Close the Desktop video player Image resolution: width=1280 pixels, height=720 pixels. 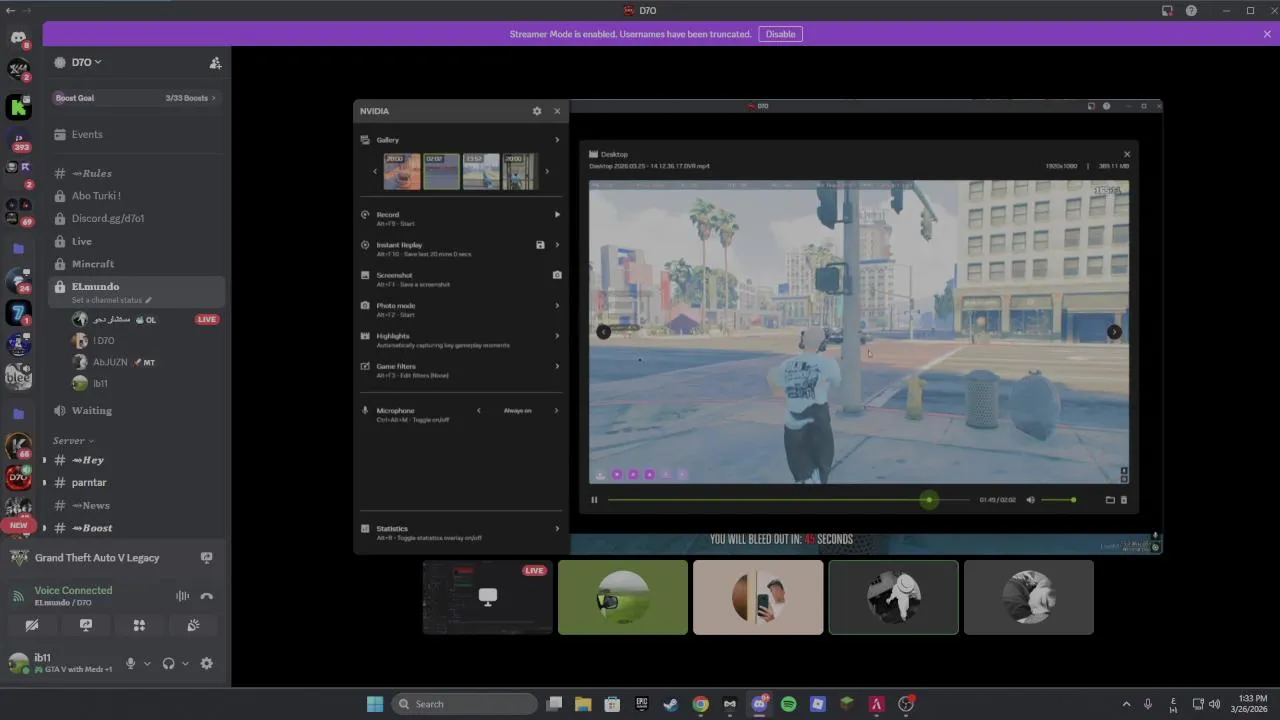tap(1127, 154)
